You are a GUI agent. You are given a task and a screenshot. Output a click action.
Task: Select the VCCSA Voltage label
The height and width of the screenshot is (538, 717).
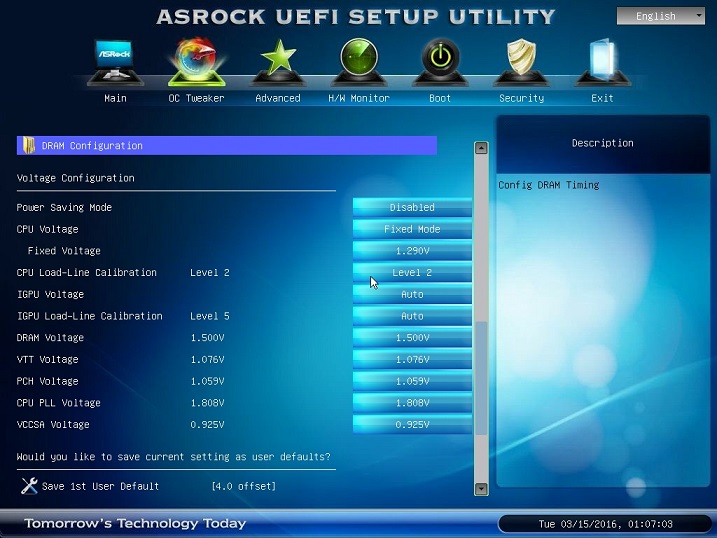[53, 425]
